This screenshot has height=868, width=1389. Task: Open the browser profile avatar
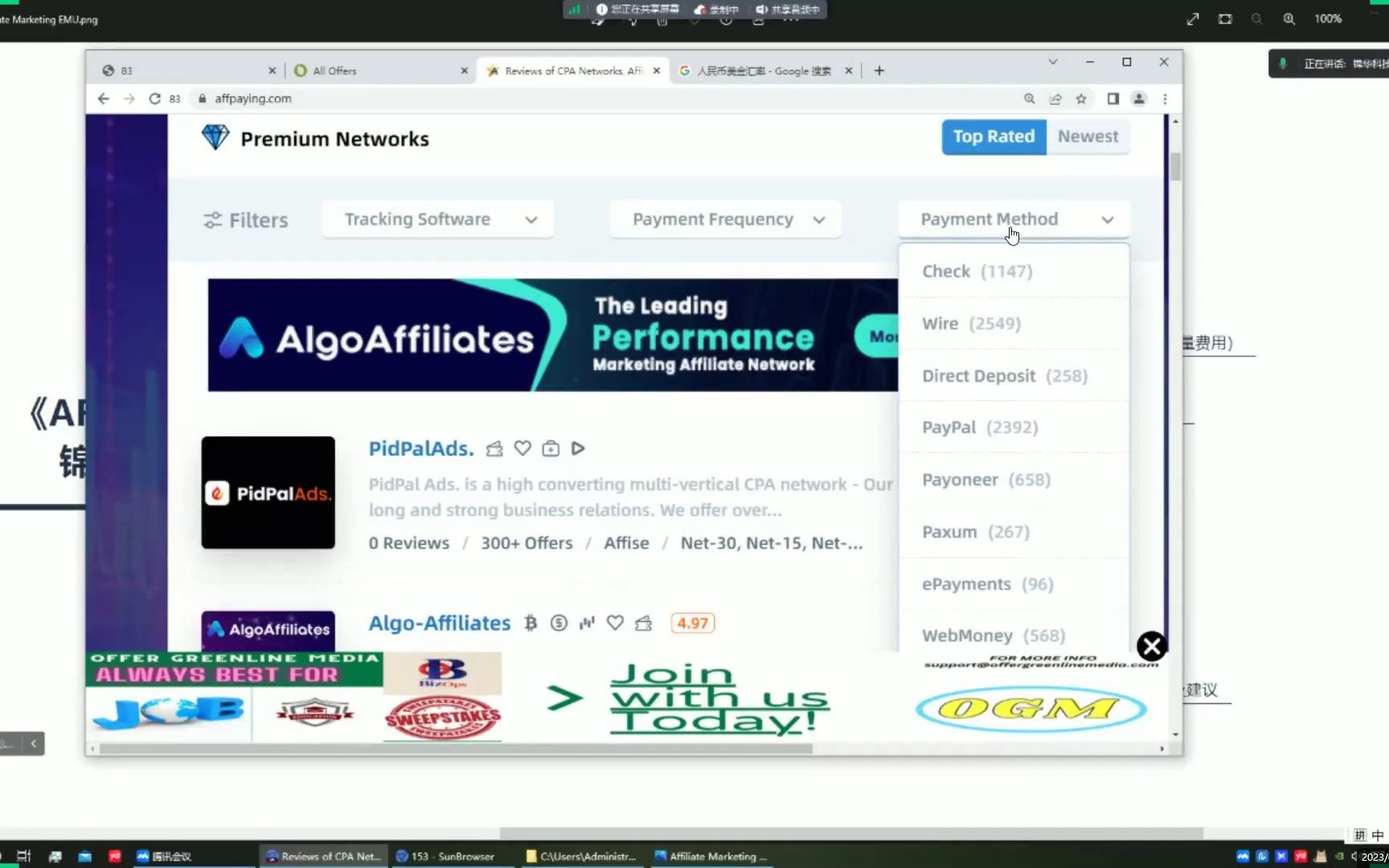coord(1139,99)
